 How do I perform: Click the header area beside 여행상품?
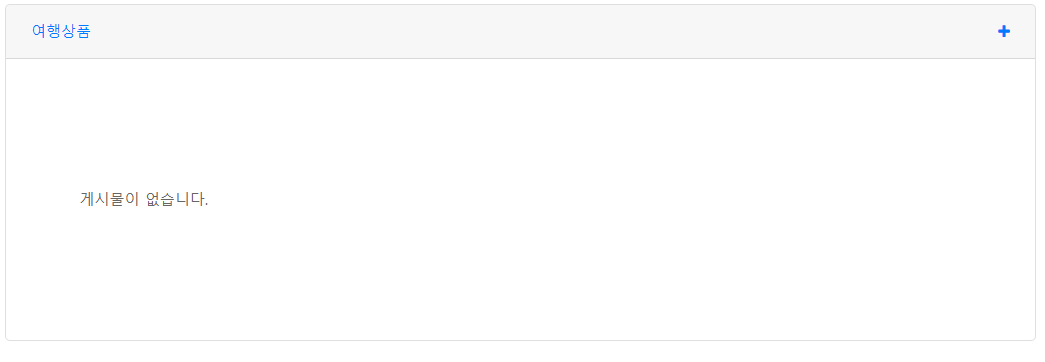520,31
